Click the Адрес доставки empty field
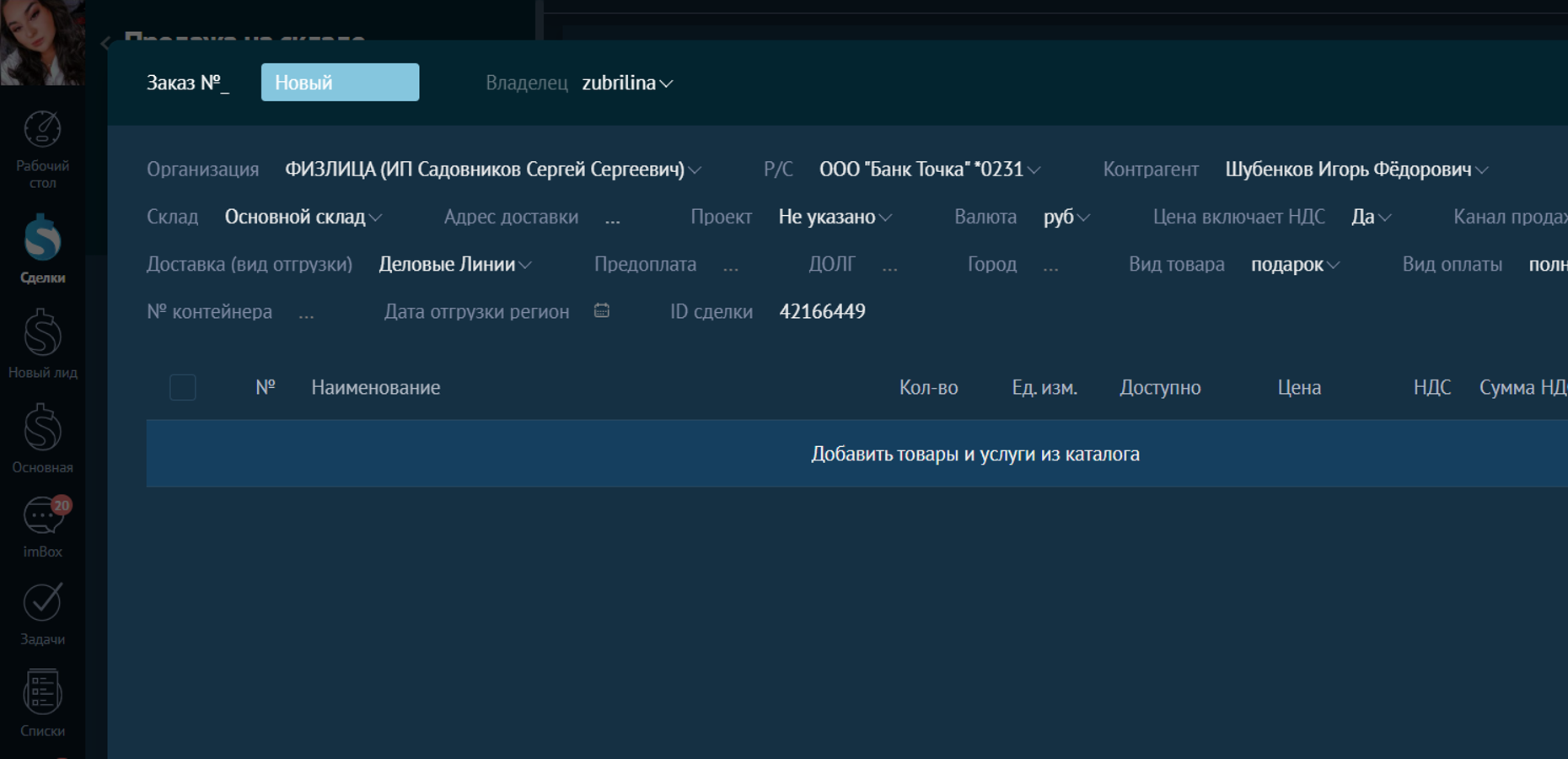This screenshot has width=1568, height=759. (613, 218)
